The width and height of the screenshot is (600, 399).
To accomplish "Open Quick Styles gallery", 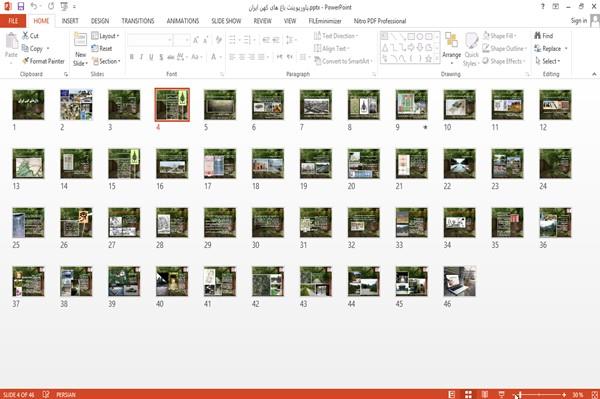I will point(471,49).
